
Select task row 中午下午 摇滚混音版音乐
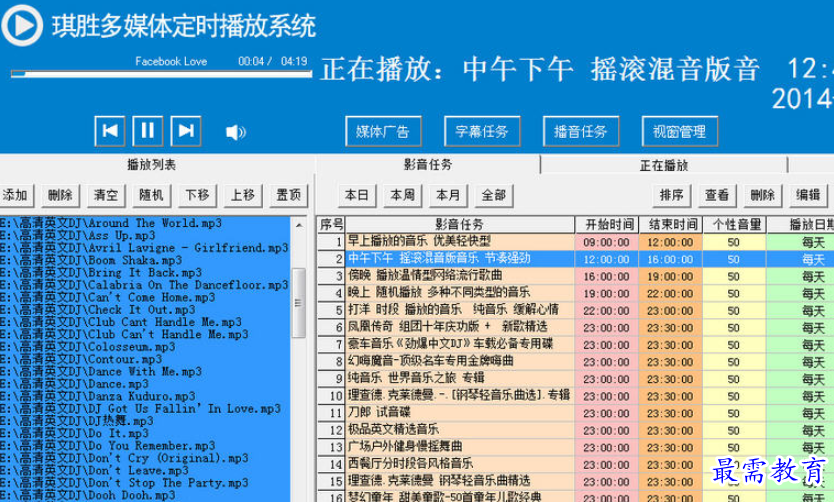point(460,259)
